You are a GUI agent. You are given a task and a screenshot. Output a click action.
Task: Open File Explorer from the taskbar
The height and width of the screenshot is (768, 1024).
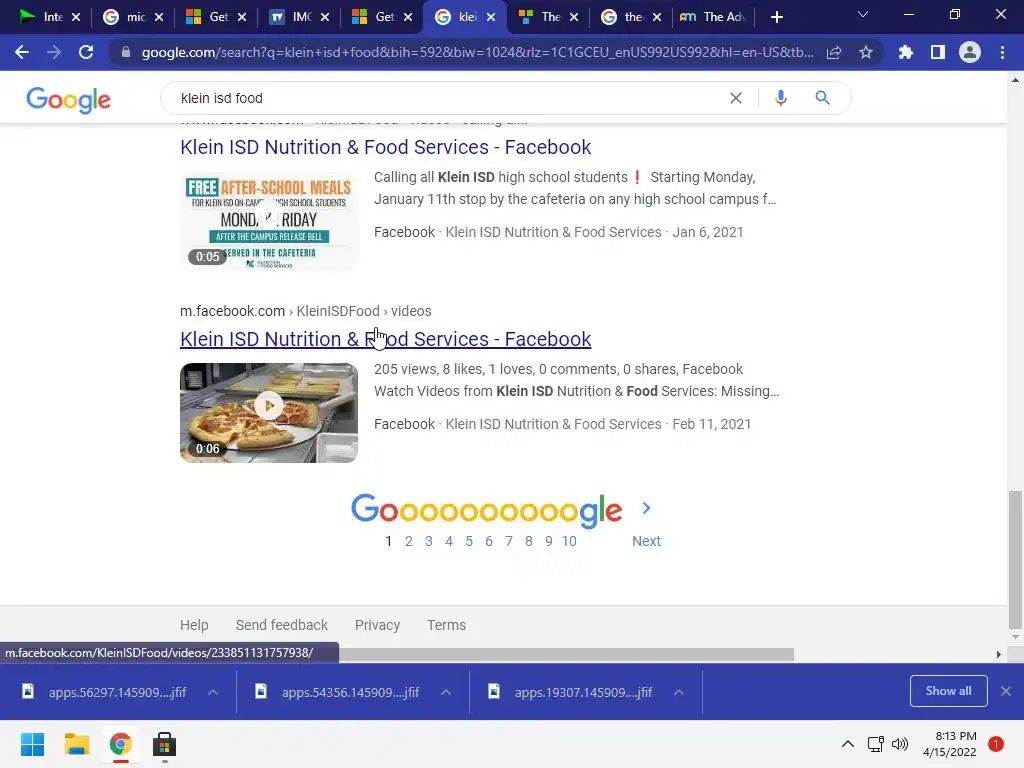76,744
